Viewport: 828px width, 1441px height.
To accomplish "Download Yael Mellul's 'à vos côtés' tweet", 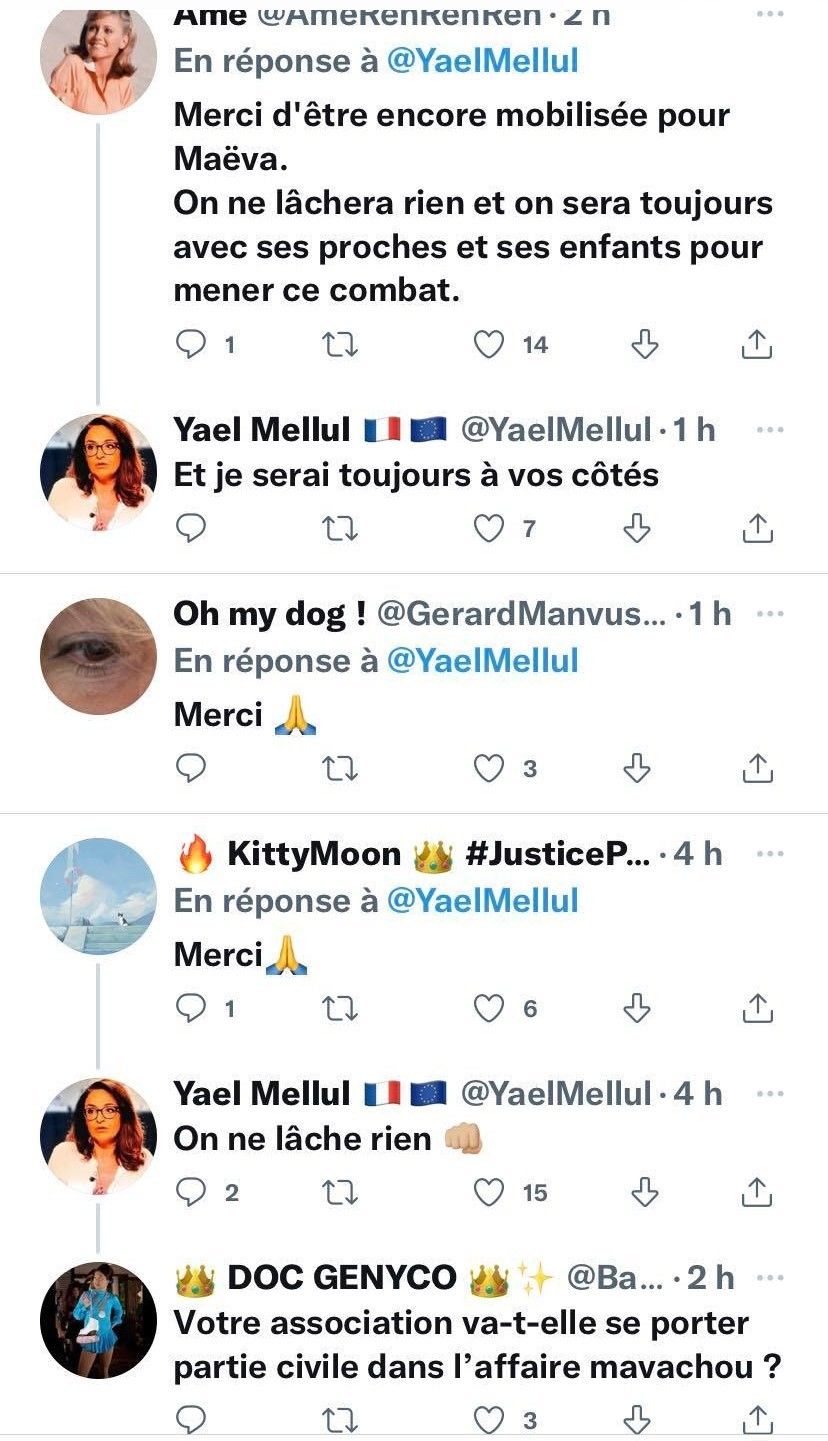I will pos(637,528).
